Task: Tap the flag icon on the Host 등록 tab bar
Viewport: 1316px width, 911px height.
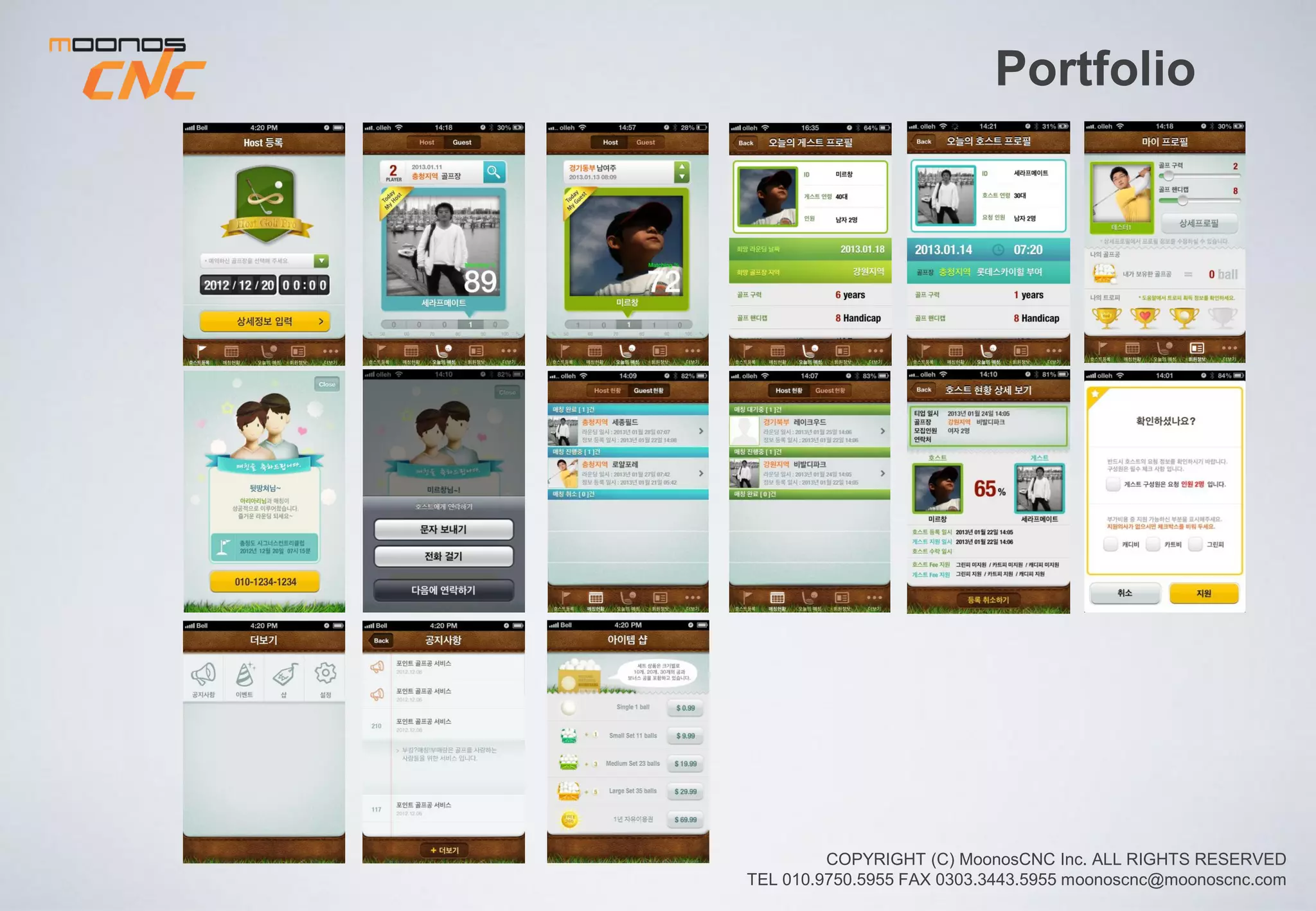Action: 200,351
